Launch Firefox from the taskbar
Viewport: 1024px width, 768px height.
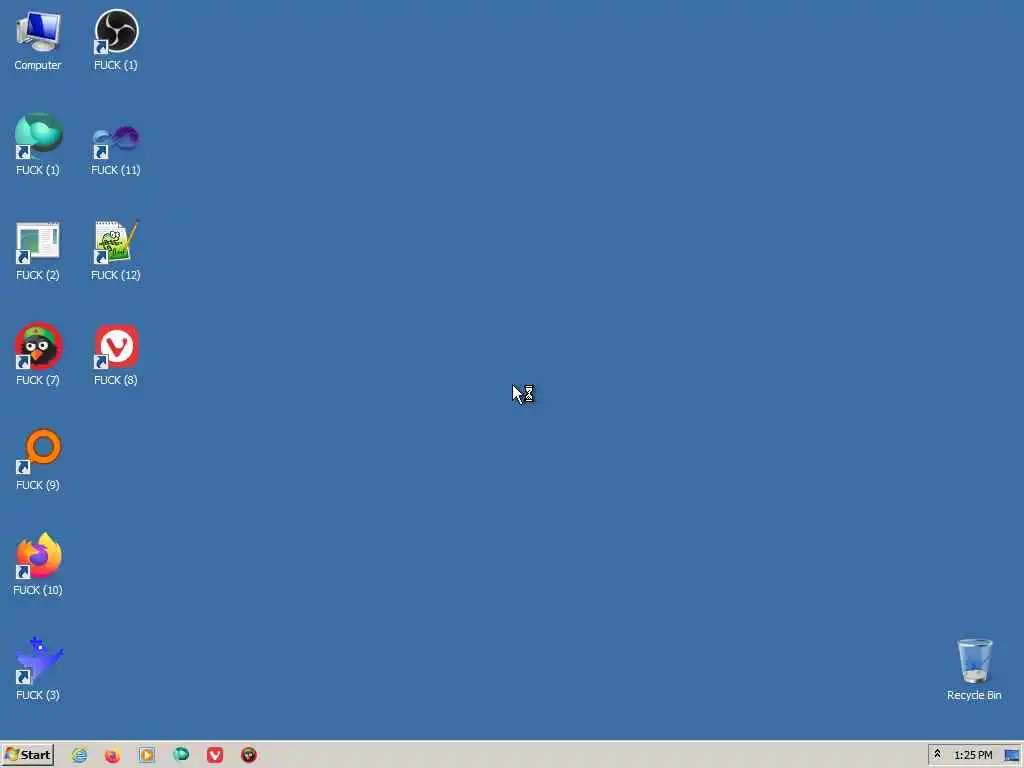[x=112, y=755]
